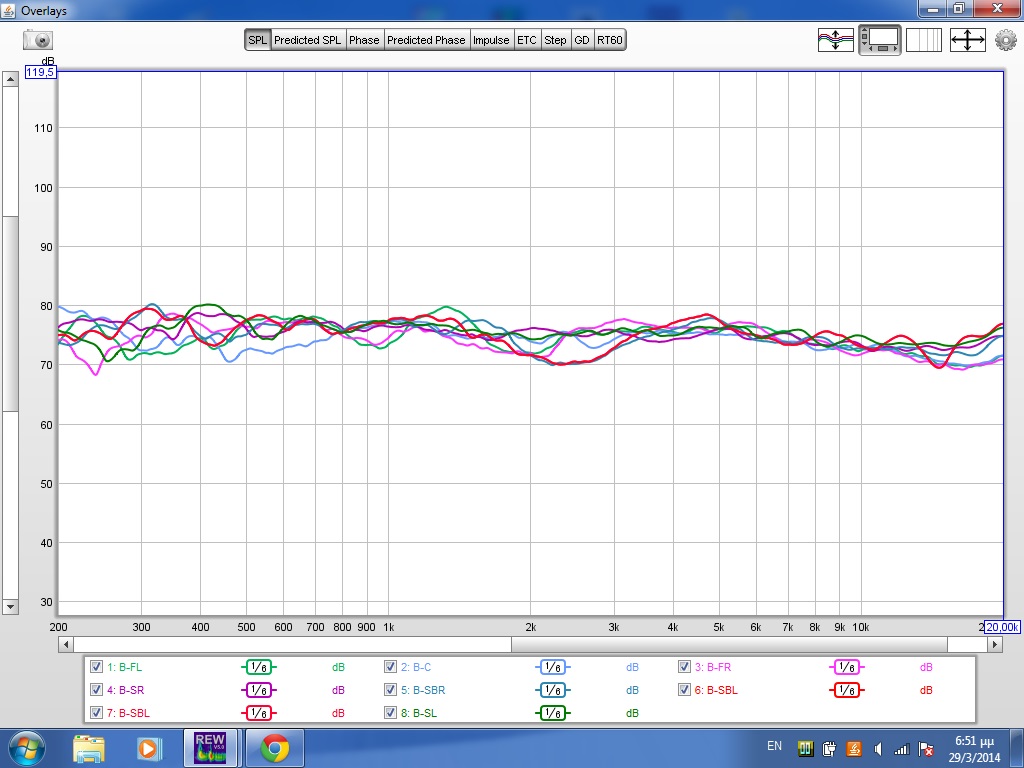Click the safely remove hardware tray icon
The height and width of the screenshot is (768, 1024).
coord(829,749)
